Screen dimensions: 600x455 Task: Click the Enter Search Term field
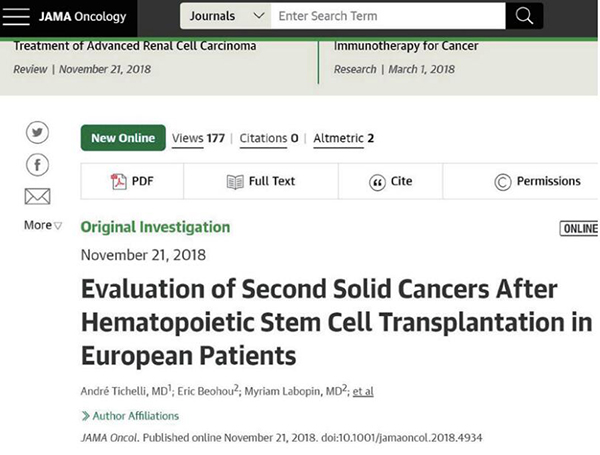388,16
